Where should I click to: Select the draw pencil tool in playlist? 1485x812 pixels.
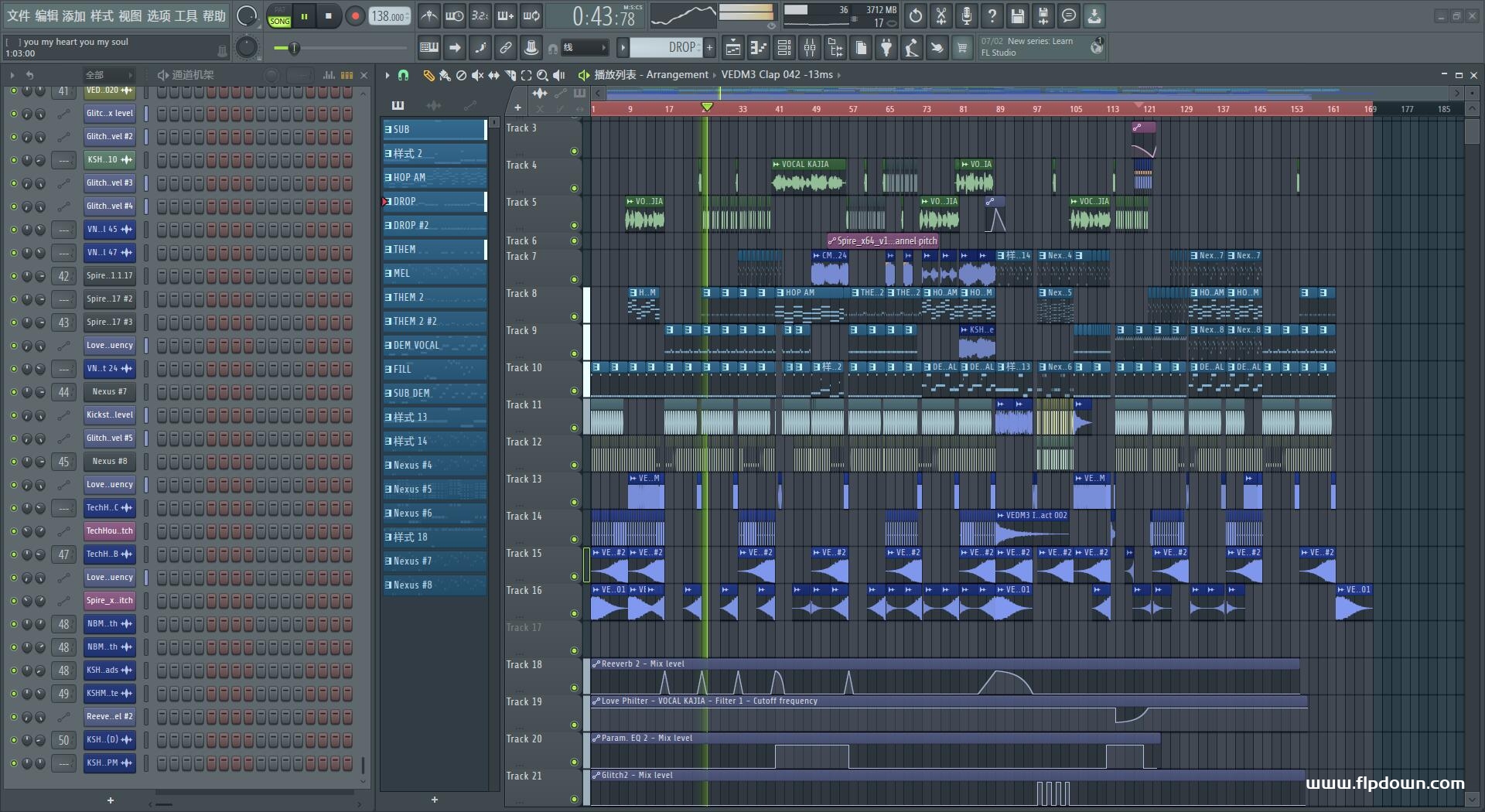click(428, 75)
